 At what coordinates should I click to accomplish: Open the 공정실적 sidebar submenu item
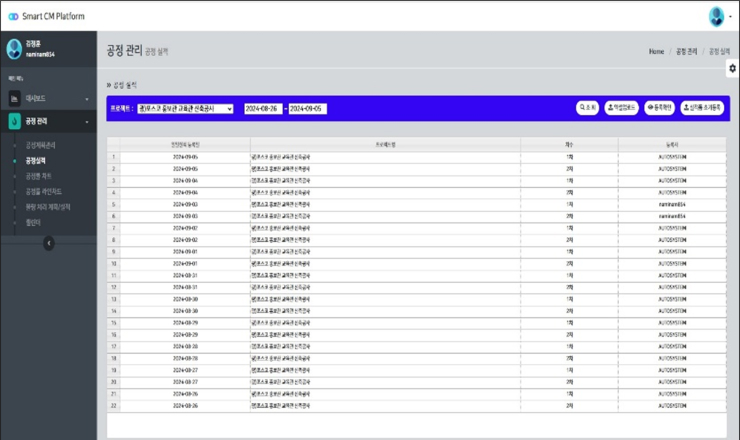[x=35, y=160]
